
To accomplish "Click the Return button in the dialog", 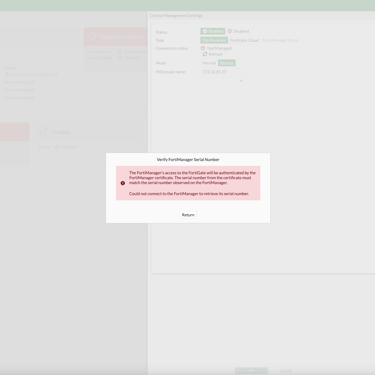I will 188,215.
